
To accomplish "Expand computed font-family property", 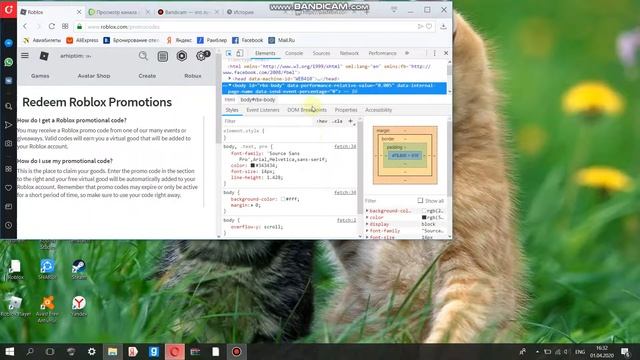I will tap(367, 231).
